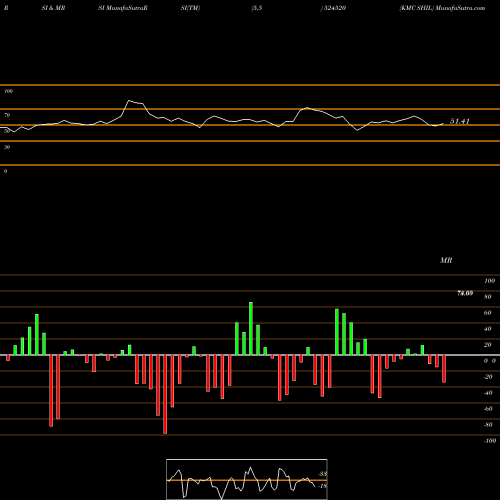Click the -60 label on the MR axis

tap(488, 409)
